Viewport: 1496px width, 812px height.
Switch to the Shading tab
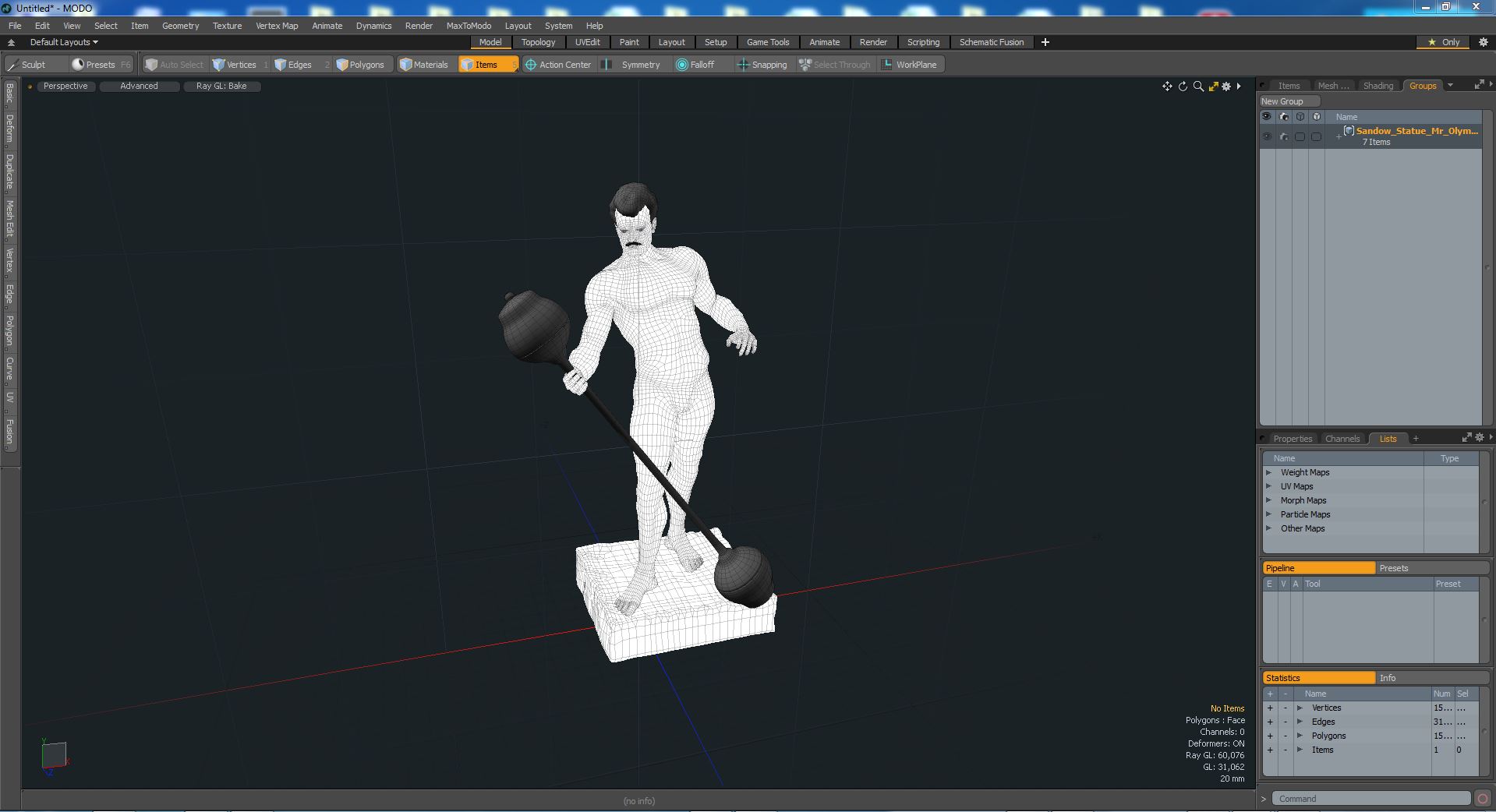click(x=1378, y=86)
